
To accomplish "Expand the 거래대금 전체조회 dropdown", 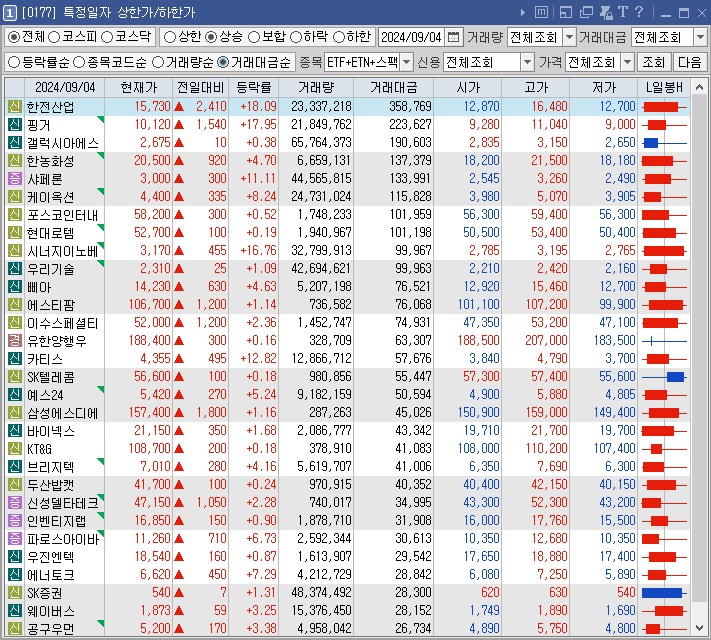I will click(701, 37).
